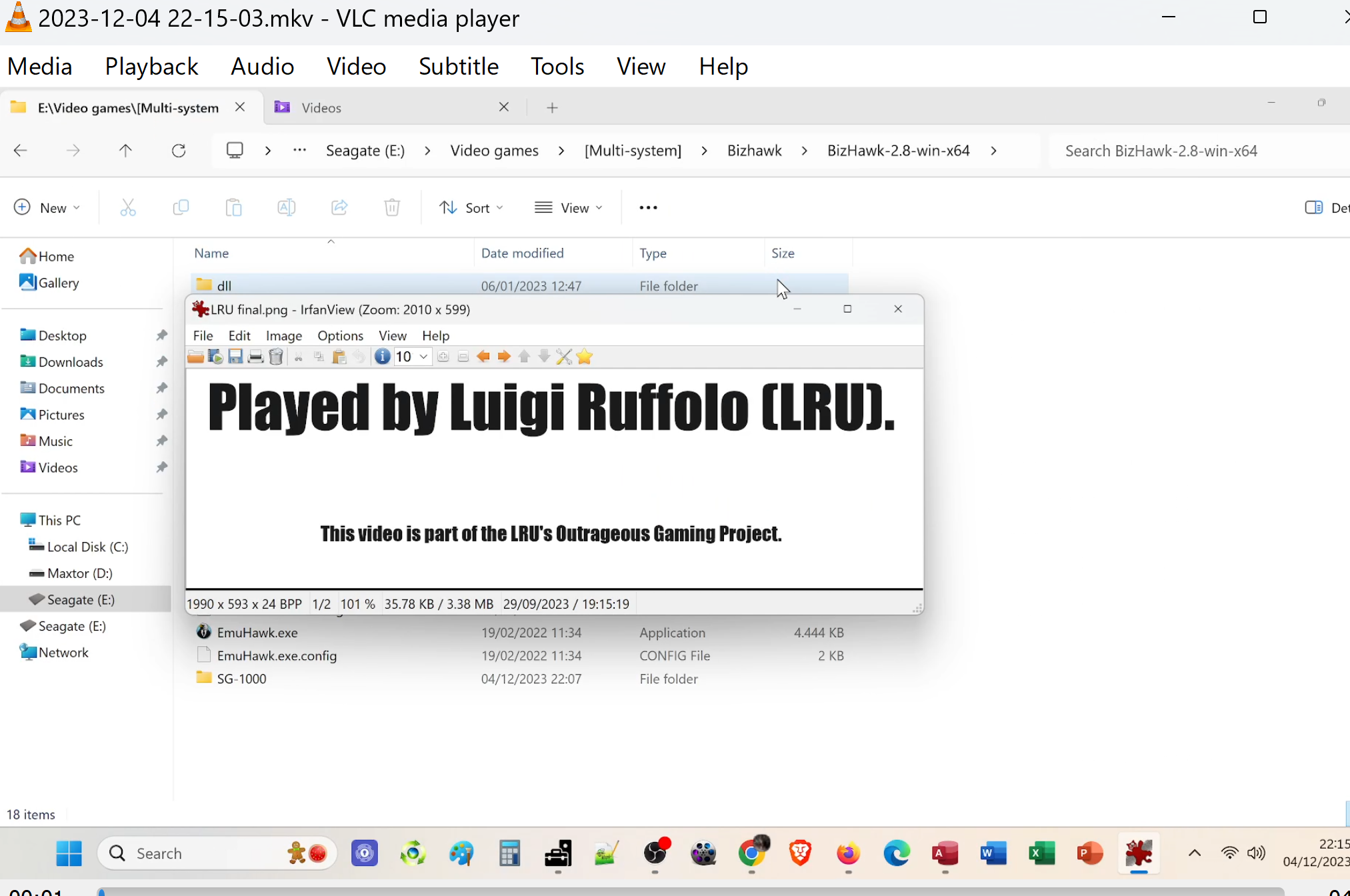This screenshot has height=896, width=1350.
Task: Click Bizhawk in the address breadcrumb
Action: tap(754, 151)
